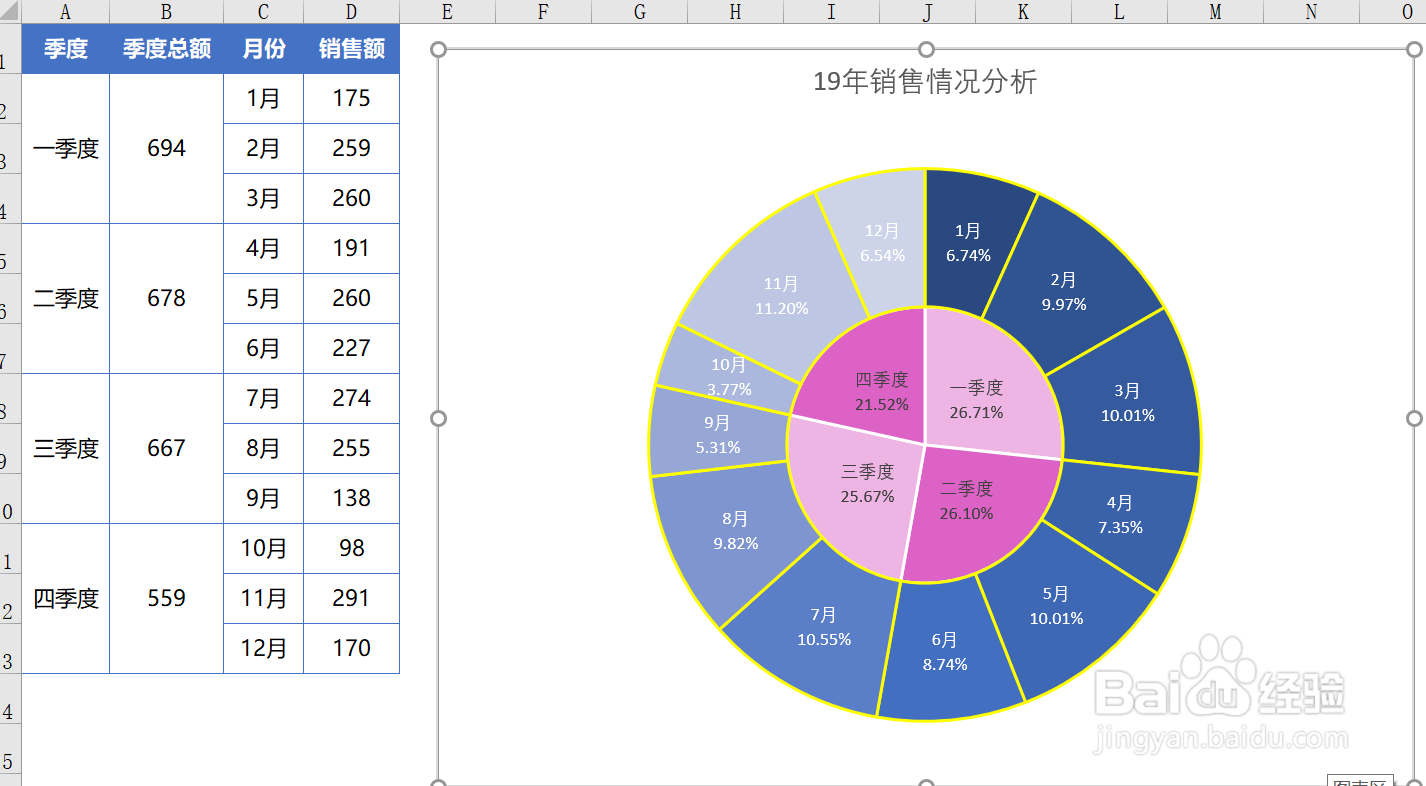
Task: Select the 6月 8.74% chart slice
Action: (x=944, y=651)
